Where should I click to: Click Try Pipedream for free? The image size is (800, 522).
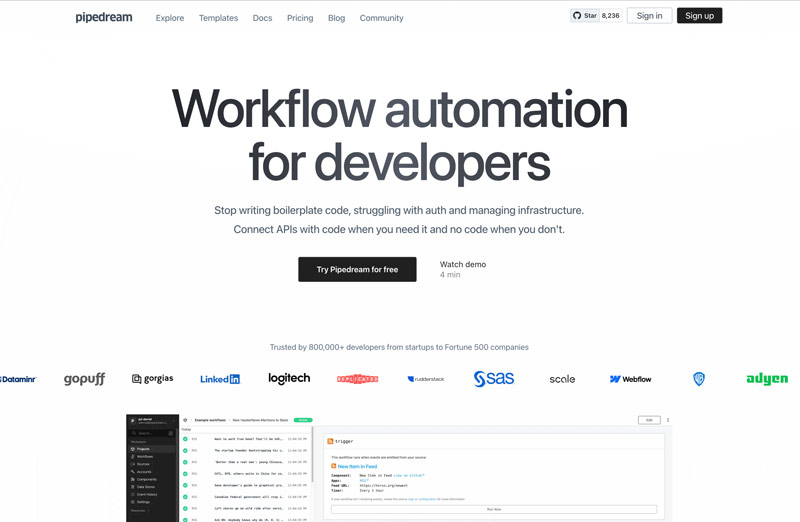click(x=357, y=269)
